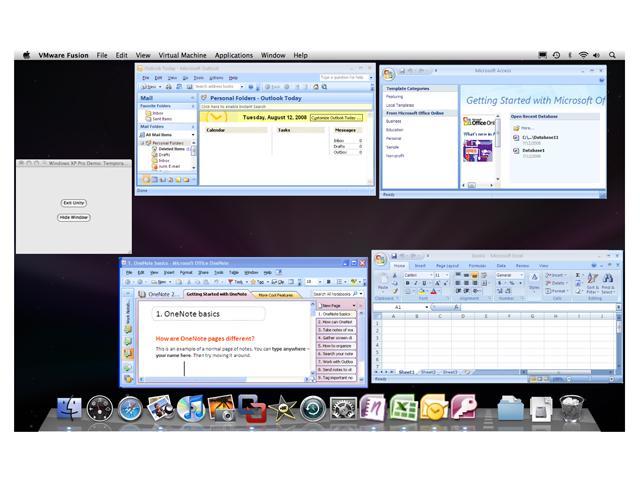Open Time Machine from the Dock
Image resolution: width=640 pixels, height=480 pixels.
coord(313,409)
